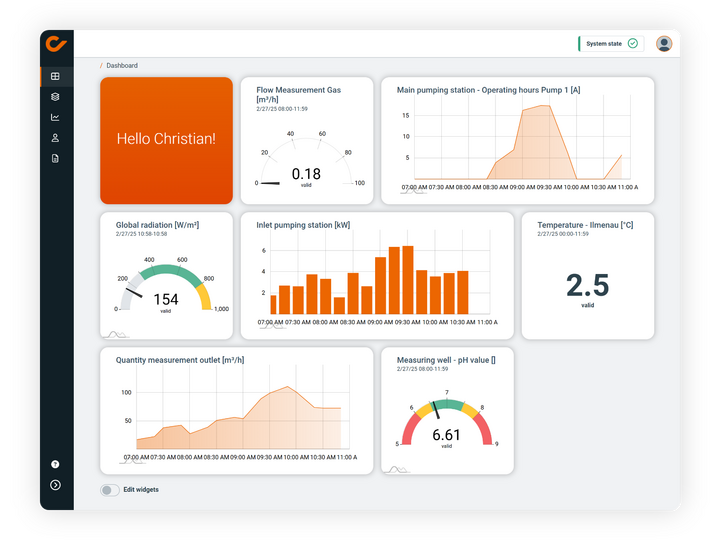Image resolution: width=720 pixels, height=540 pixels.
Task: Click the help question mark icon
Action: [x=55, y=464]
